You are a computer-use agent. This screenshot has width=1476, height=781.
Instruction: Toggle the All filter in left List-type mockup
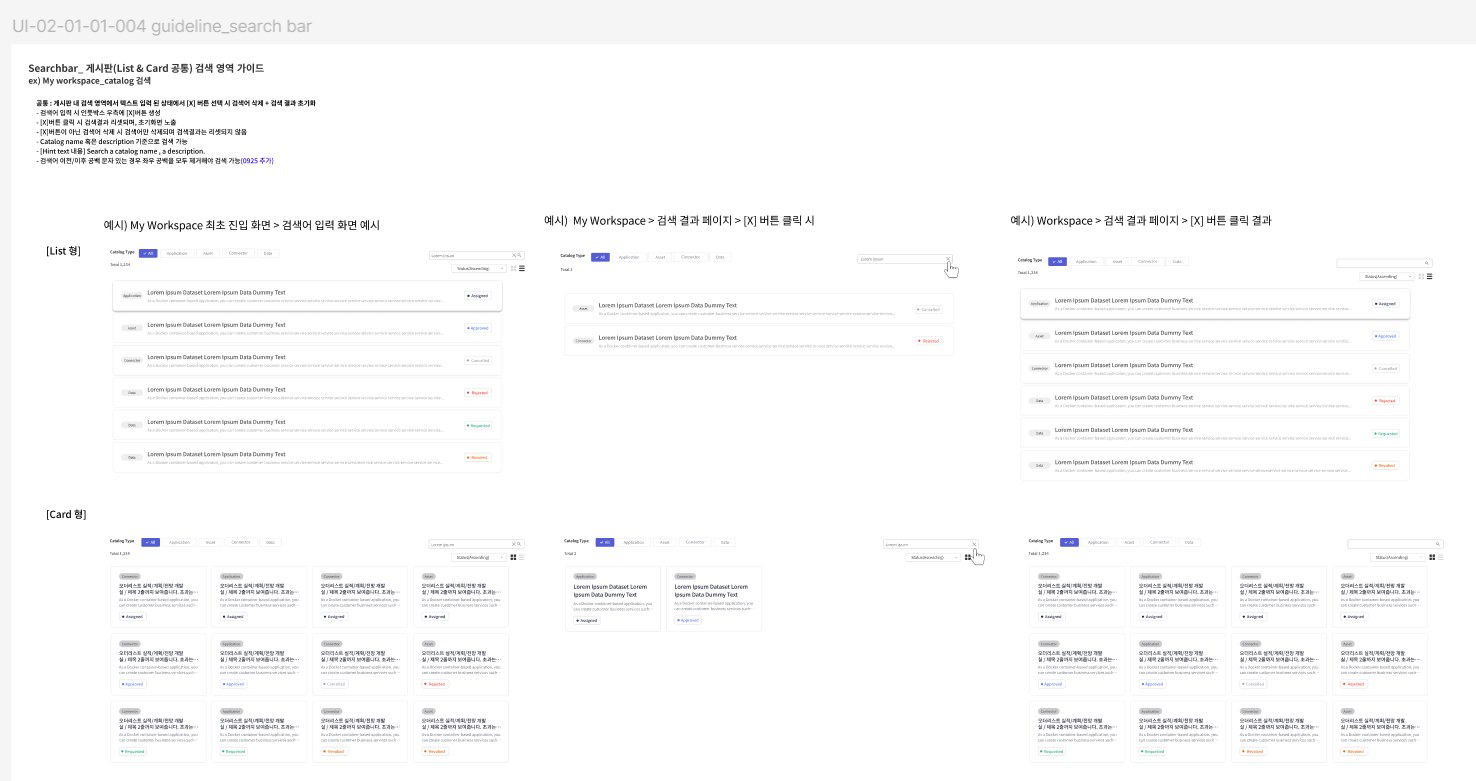click(148, 253)
